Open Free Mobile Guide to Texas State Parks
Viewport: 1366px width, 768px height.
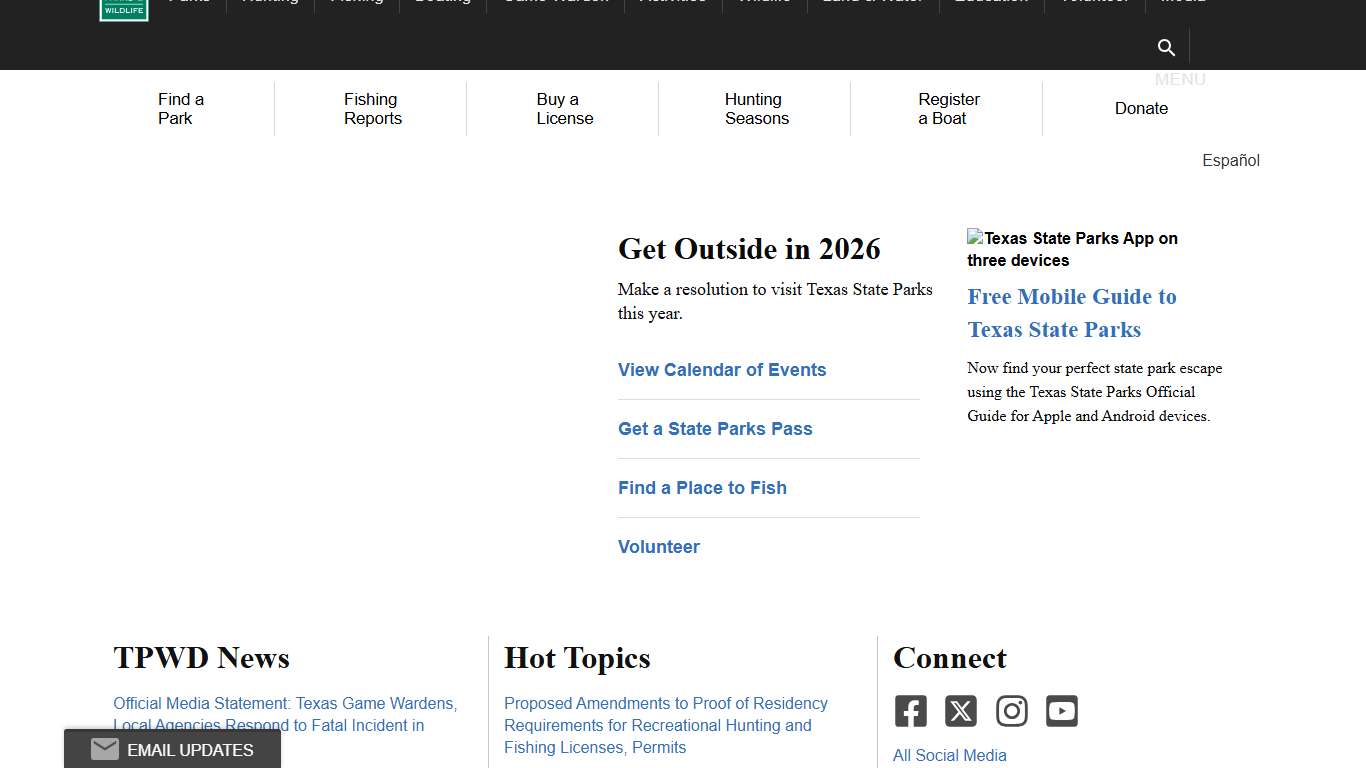coord(1071,313)
